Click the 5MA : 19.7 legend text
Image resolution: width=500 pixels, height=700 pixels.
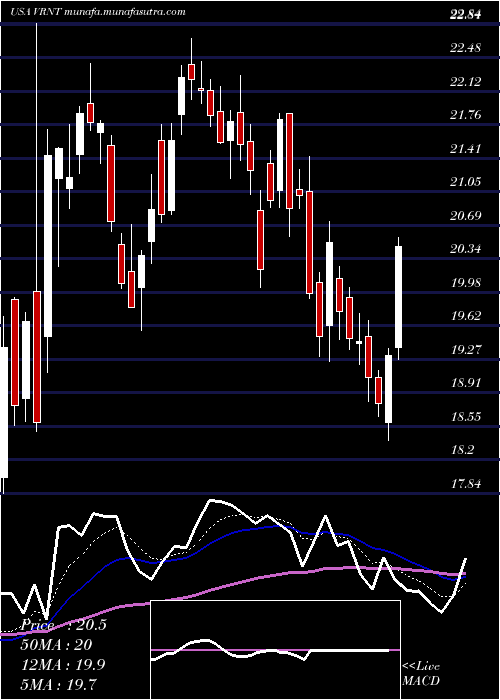[58, 684]
